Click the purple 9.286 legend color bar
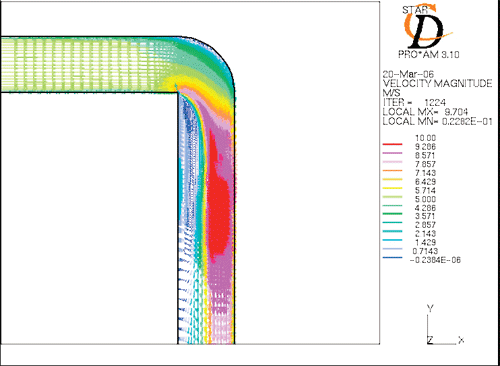500x366 pixels. (x=392, y=153)
